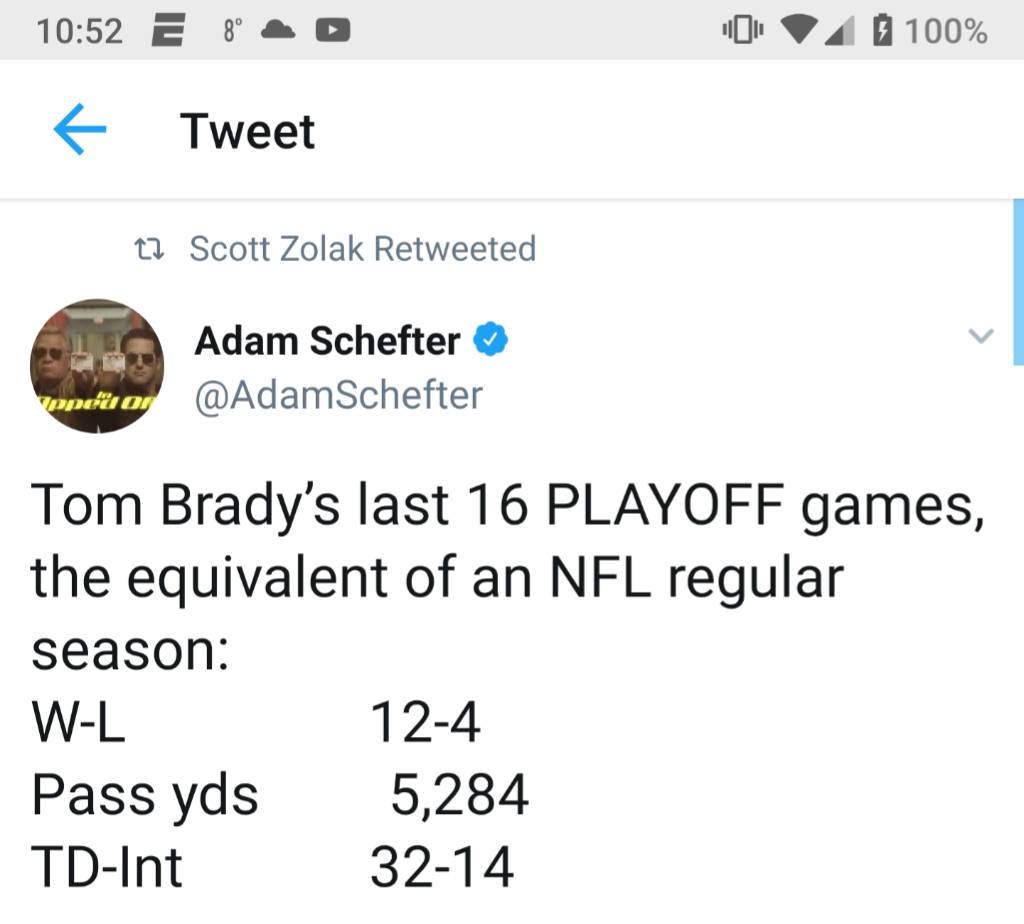Tap the YouTube notification icon
This screenshot has height=924, width=1024.
click(333, 31)
